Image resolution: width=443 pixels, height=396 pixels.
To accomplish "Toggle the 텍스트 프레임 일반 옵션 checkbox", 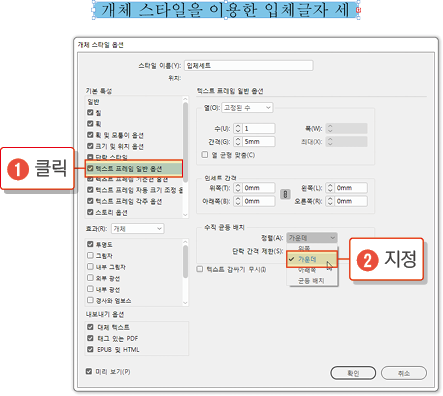I will (x=90, y=168).
